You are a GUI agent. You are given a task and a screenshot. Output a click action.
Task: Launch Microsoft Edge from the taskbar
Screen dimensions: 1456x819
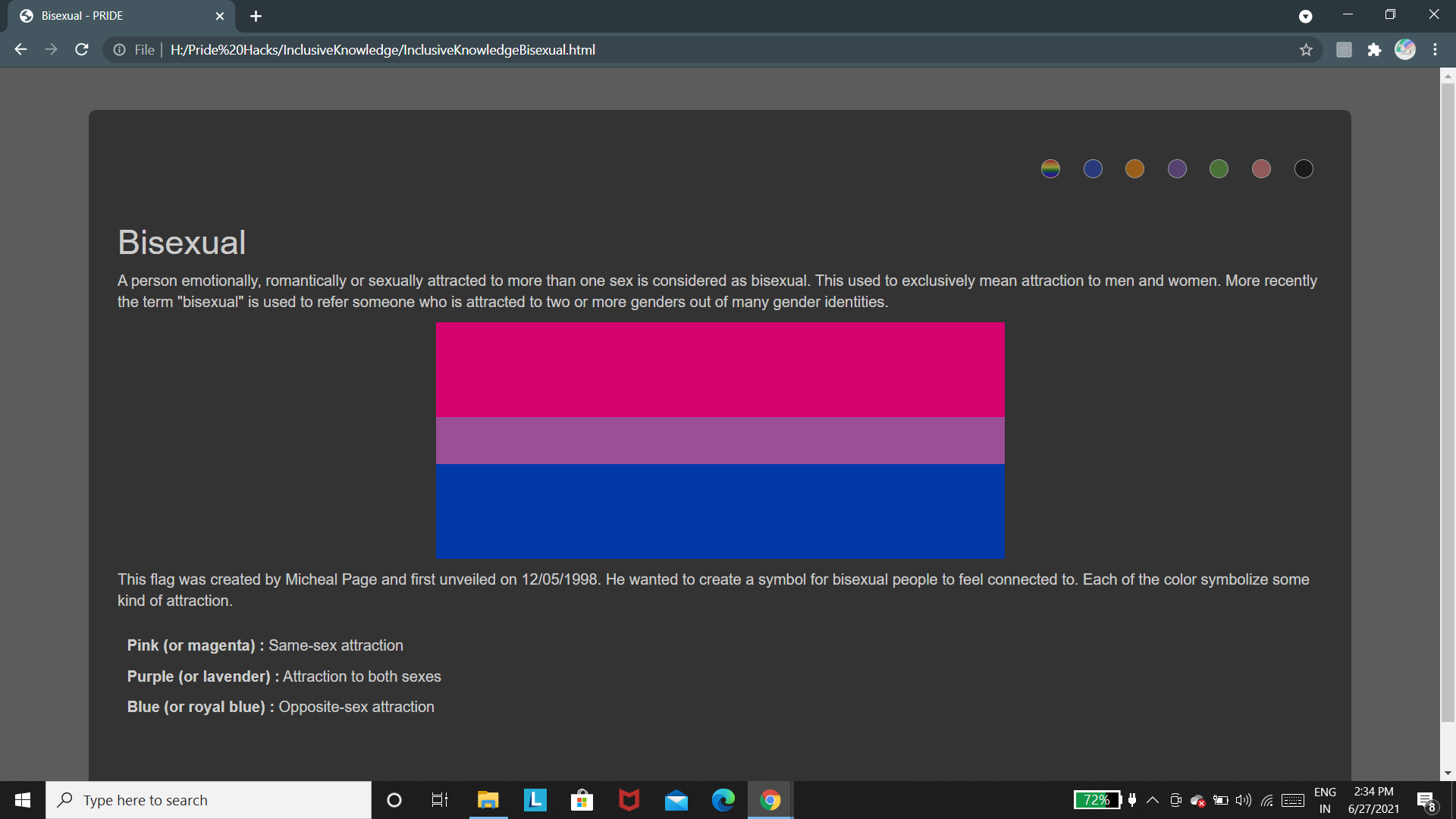pos(723,799)
